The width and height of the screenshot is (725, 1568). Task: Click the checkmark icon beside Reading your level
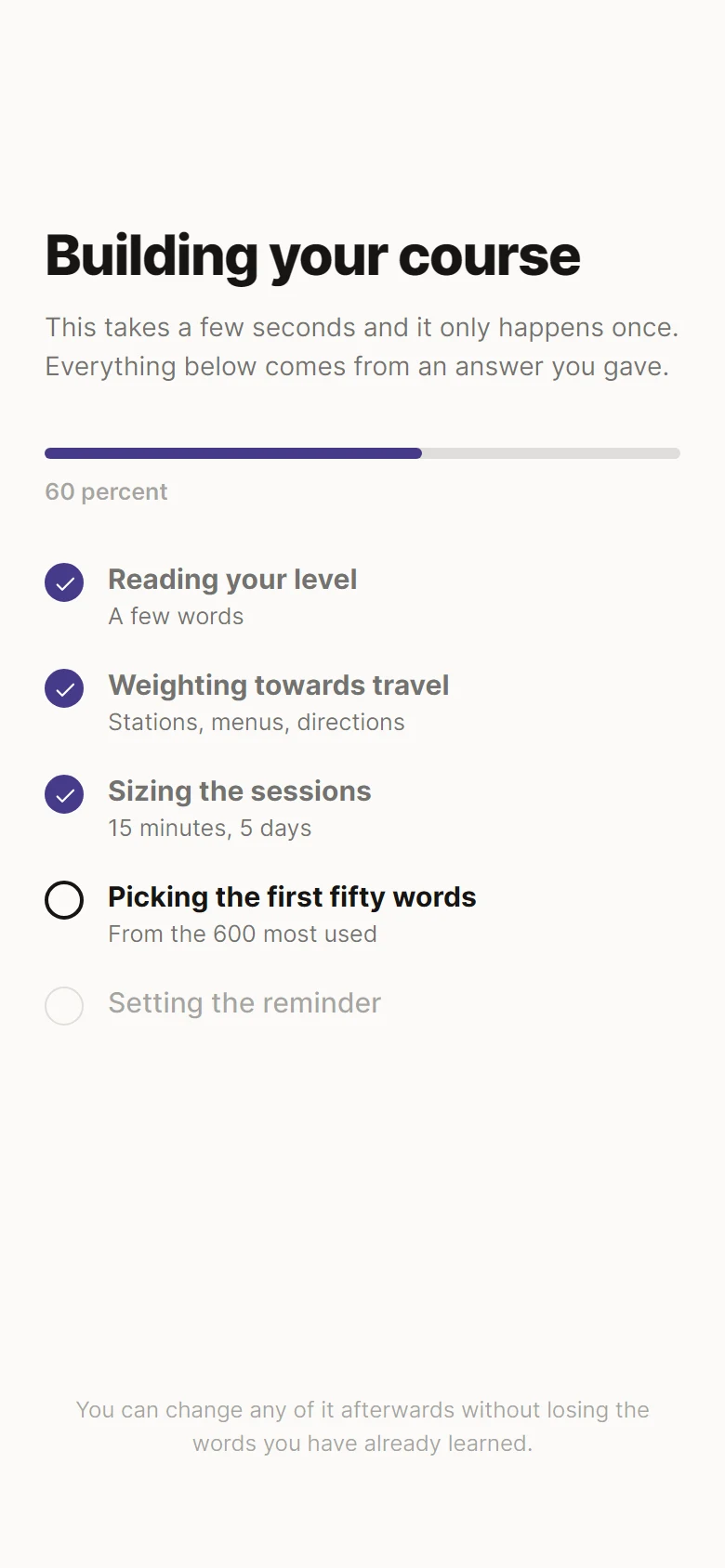(64, 582)
